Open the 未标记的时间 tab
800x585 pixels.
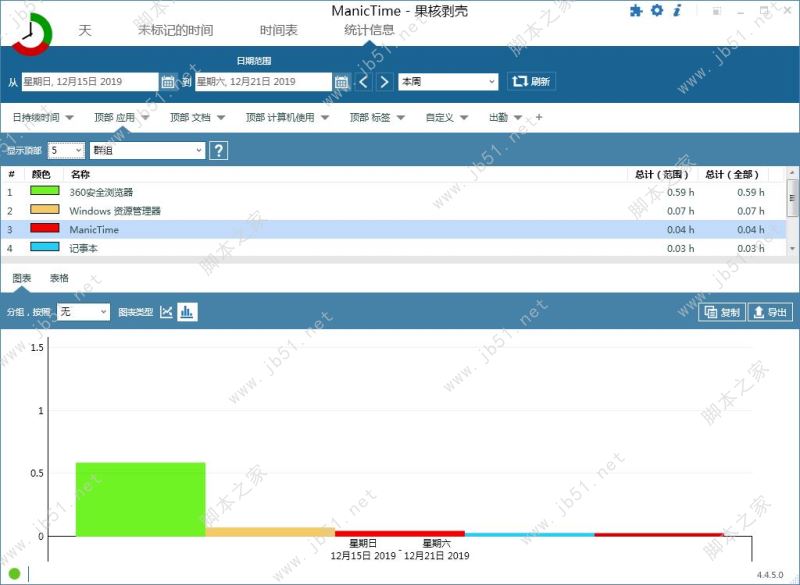(176, 30)
